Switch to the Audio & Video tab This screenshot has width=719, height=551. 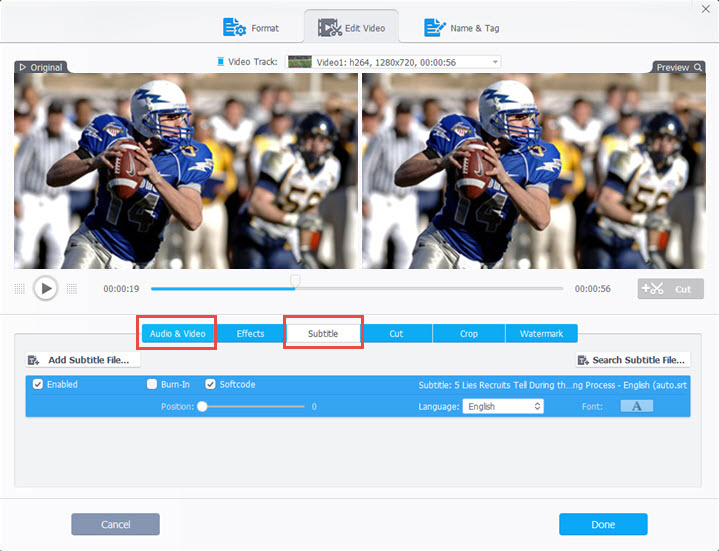tap(177, 333)
